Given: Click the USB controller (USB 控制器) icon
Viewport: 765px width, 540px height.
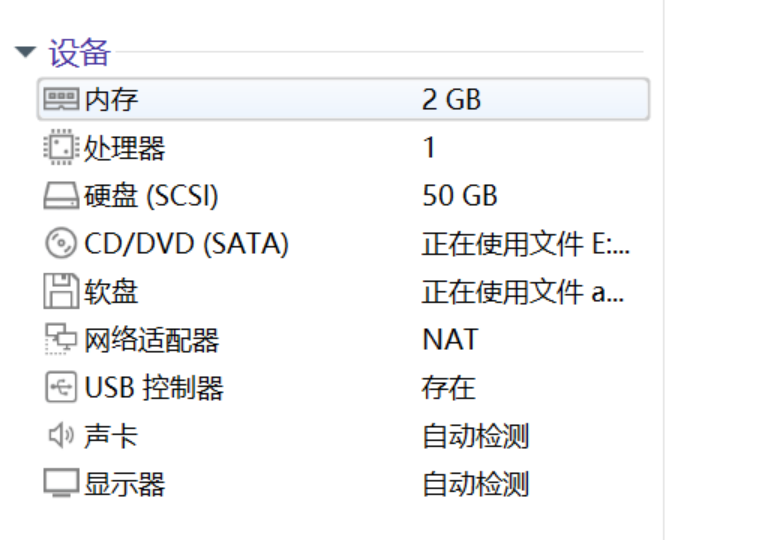Looking at the screenshot, I should click(x=62, y=388).
